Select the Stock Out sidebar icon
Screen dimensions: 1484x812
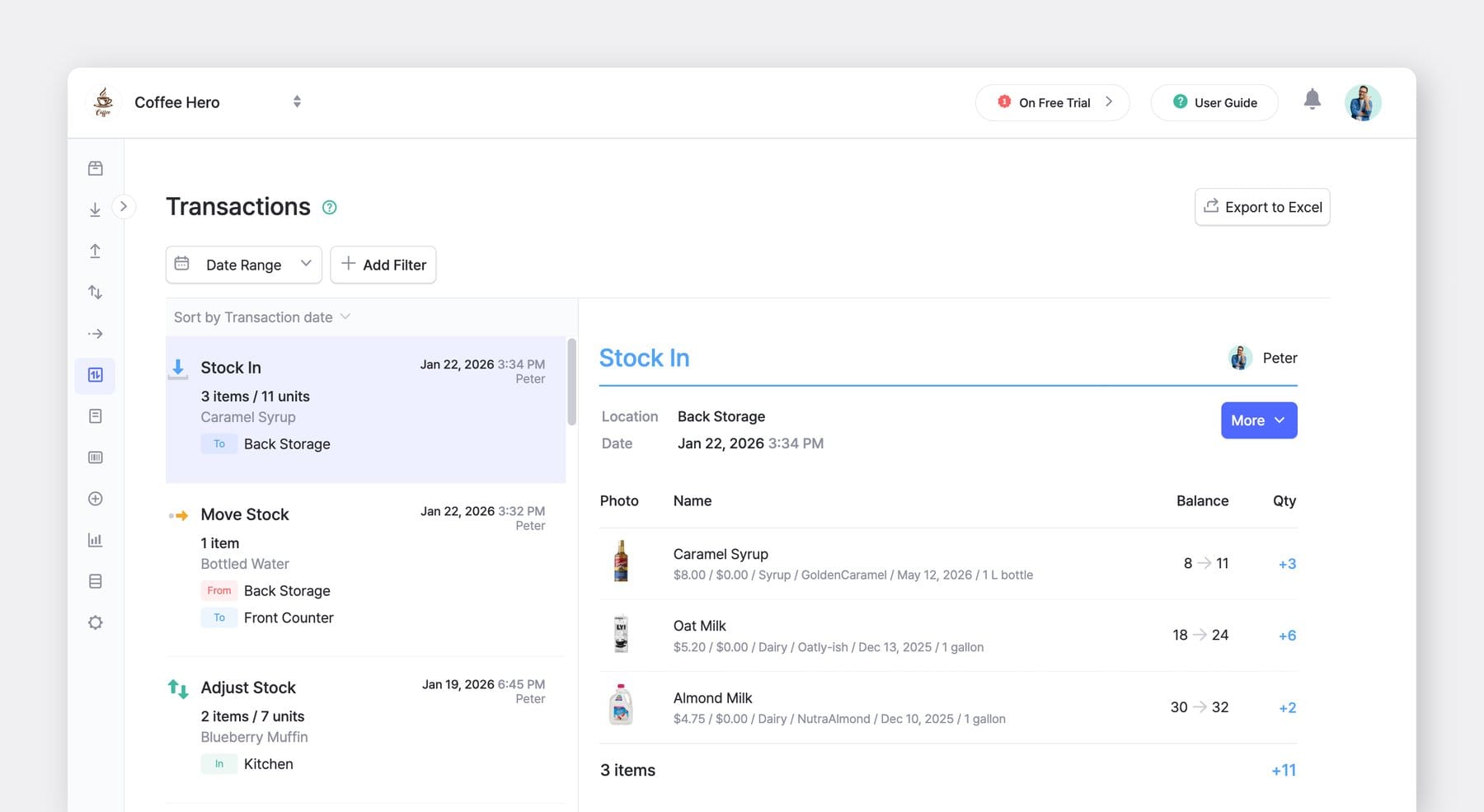(x=96, y=251)
